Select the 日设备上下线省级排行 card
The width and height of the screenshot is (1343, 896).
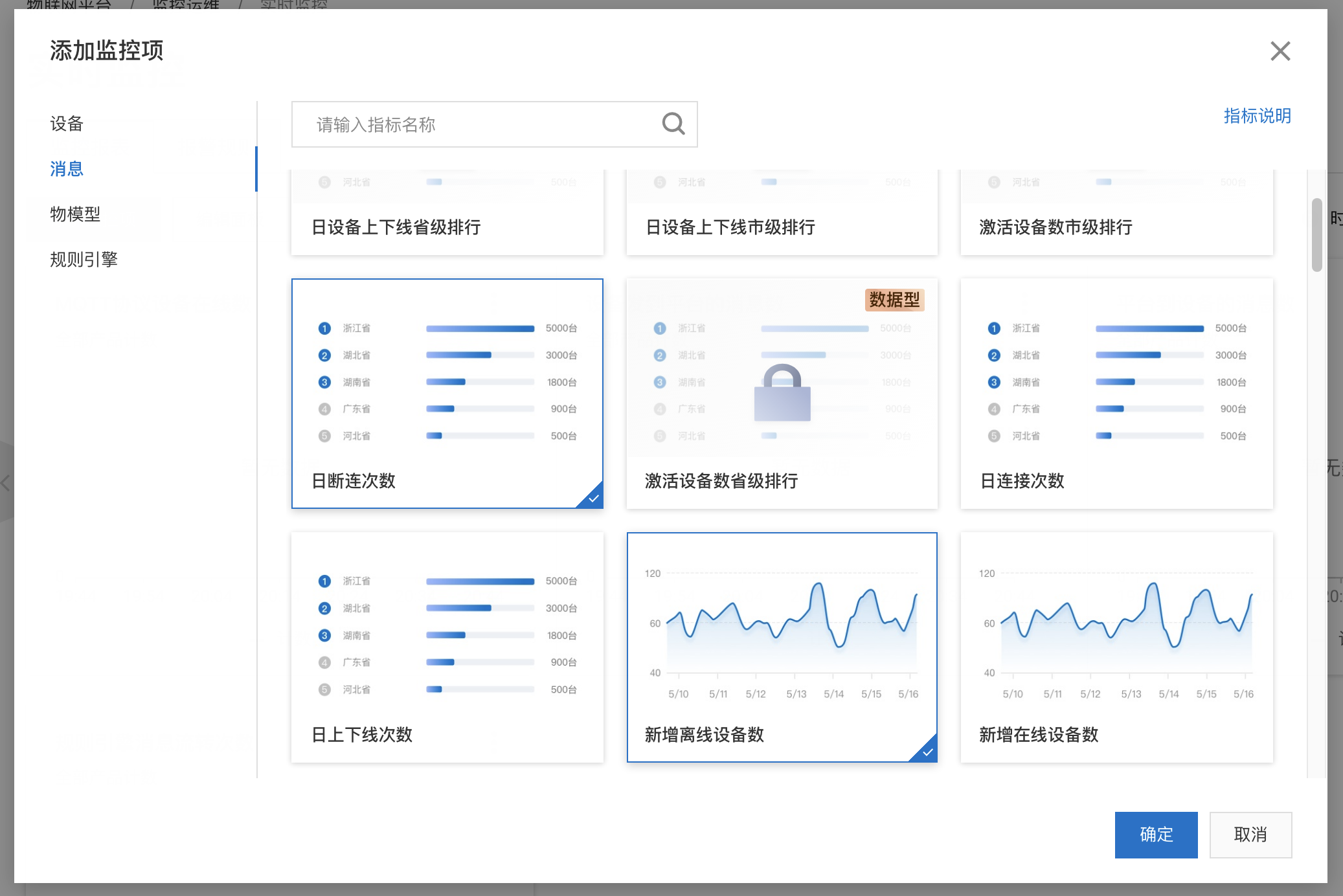pos(447,213)
